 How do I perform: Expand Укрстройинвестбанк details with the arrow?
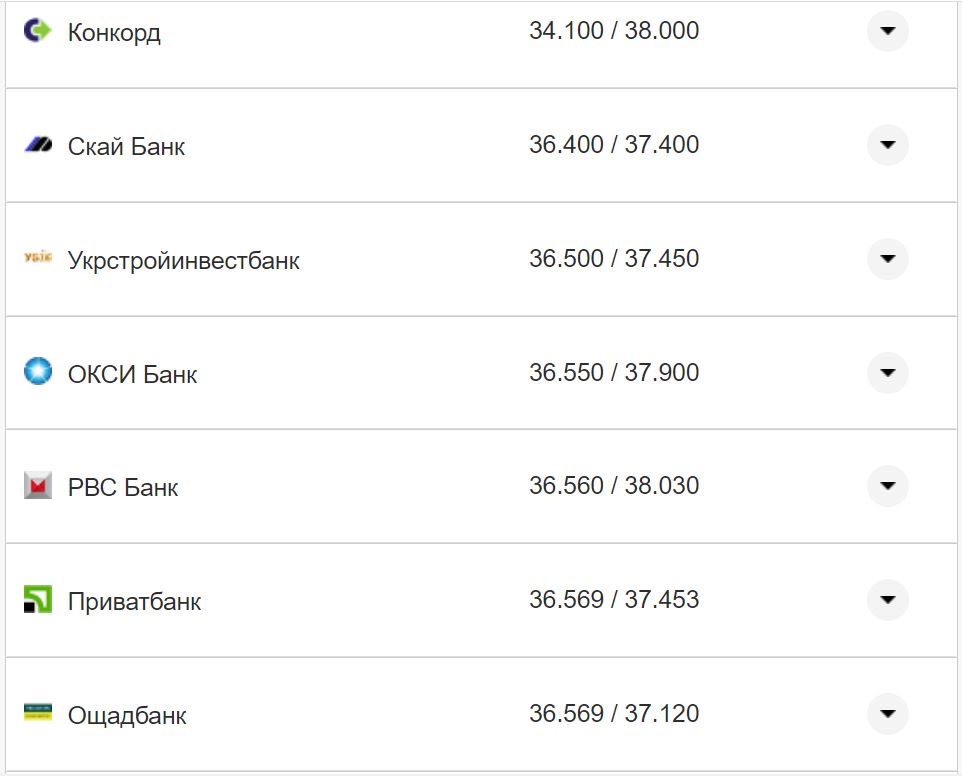click(887, 259)
